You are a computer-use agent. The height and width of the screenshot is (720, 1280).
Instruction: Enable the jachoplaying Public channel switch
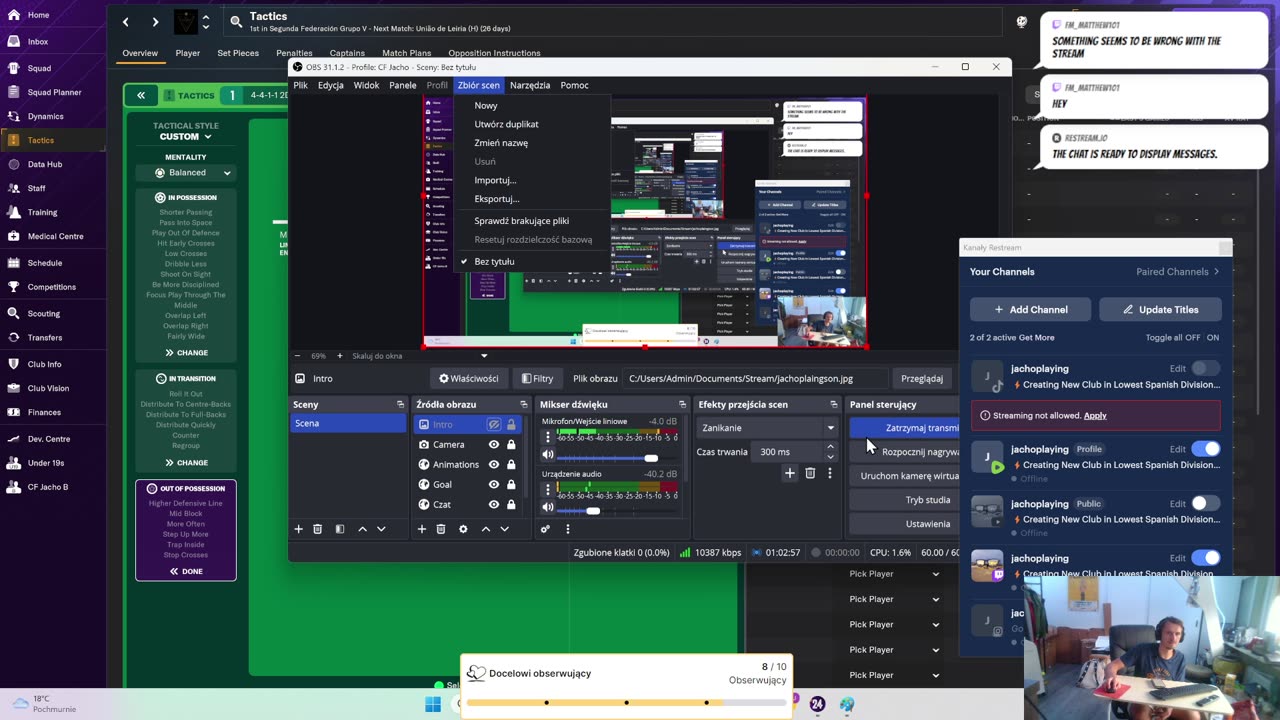click(x=1206, y=504)
